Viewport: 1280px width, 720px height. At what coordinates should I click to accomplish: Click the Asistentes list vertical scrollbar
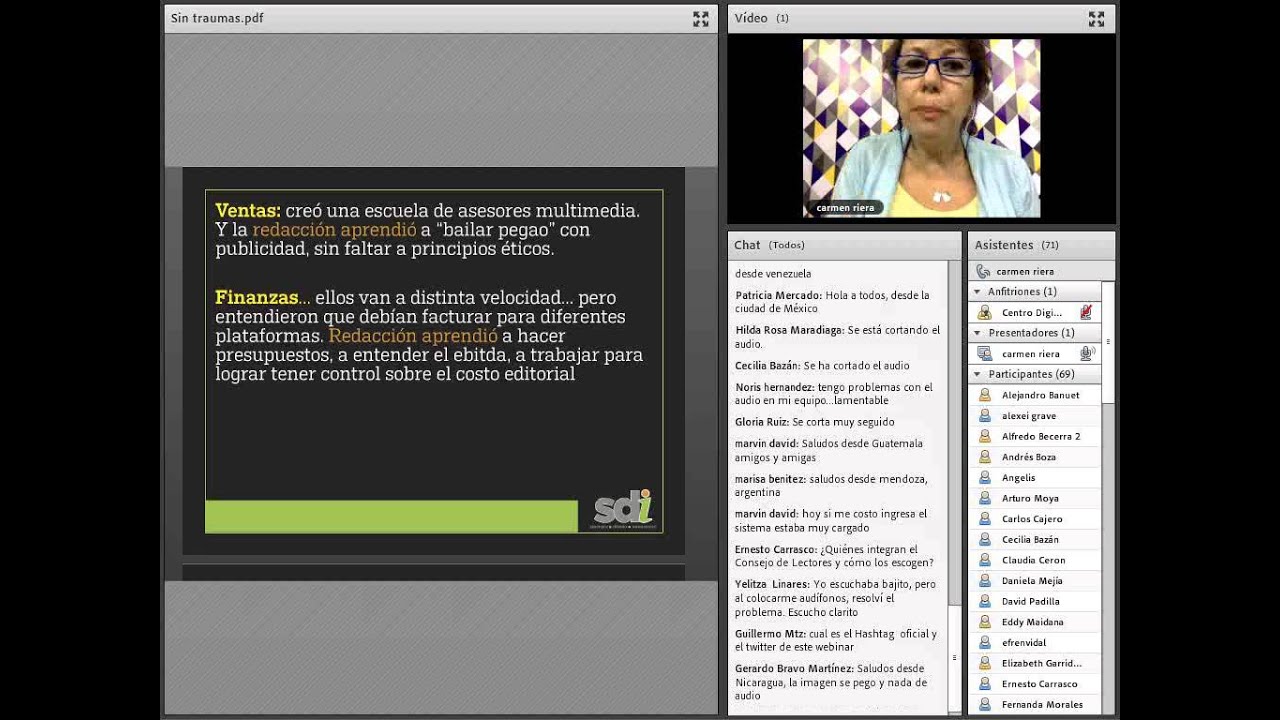[x=1107, y=342]
